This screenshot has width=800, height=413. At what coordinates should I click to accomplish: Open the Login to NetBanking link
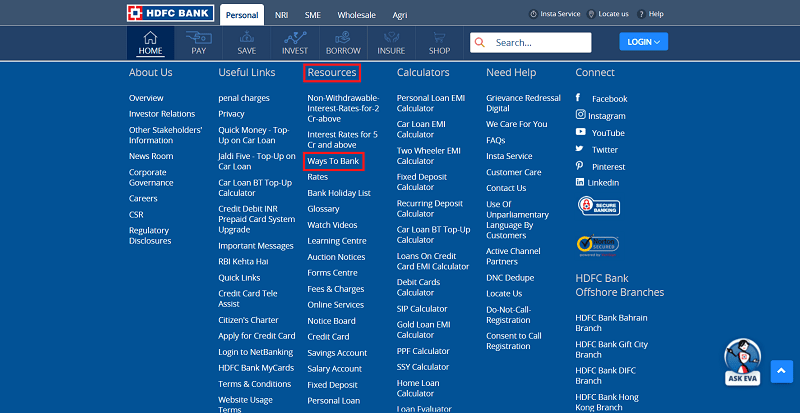click(x=256, y=352)
